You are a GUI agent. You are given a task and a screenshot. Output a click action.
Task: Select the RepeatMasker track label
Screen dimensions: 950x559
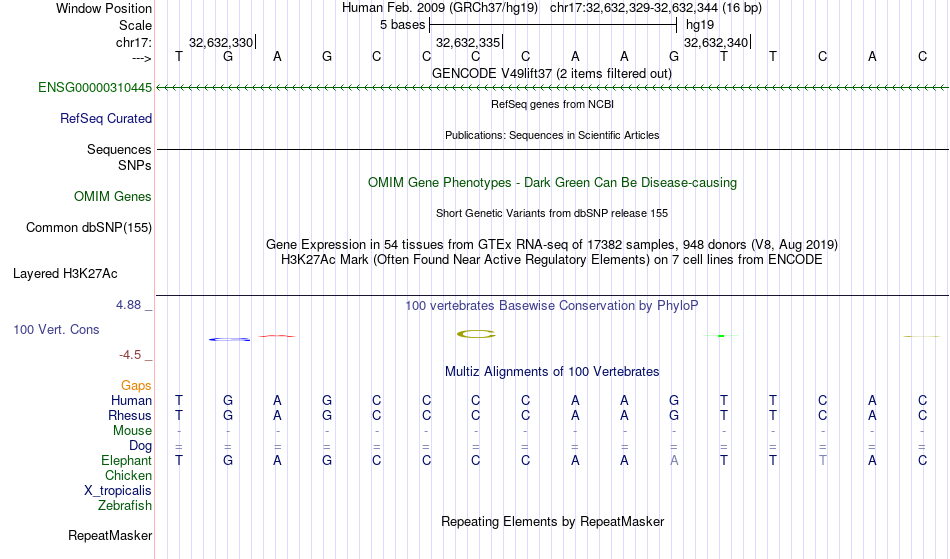110,535
